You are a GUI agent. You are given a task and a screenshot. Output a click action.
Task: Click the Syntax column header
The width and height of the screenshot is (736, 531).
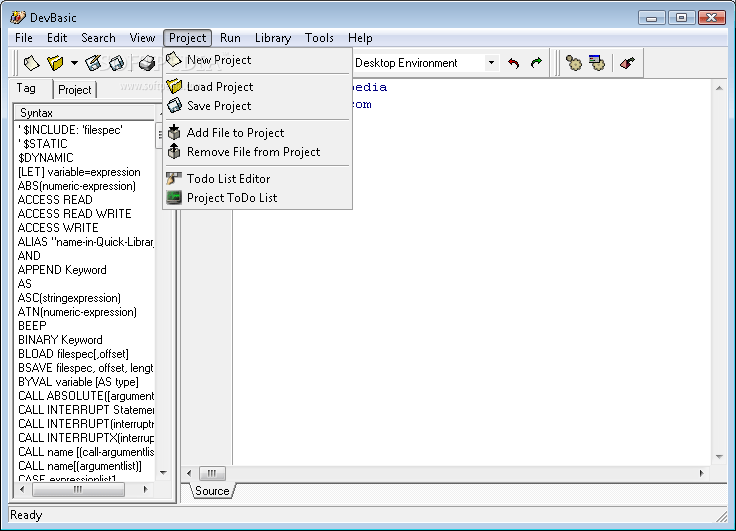tap(84, 113)
